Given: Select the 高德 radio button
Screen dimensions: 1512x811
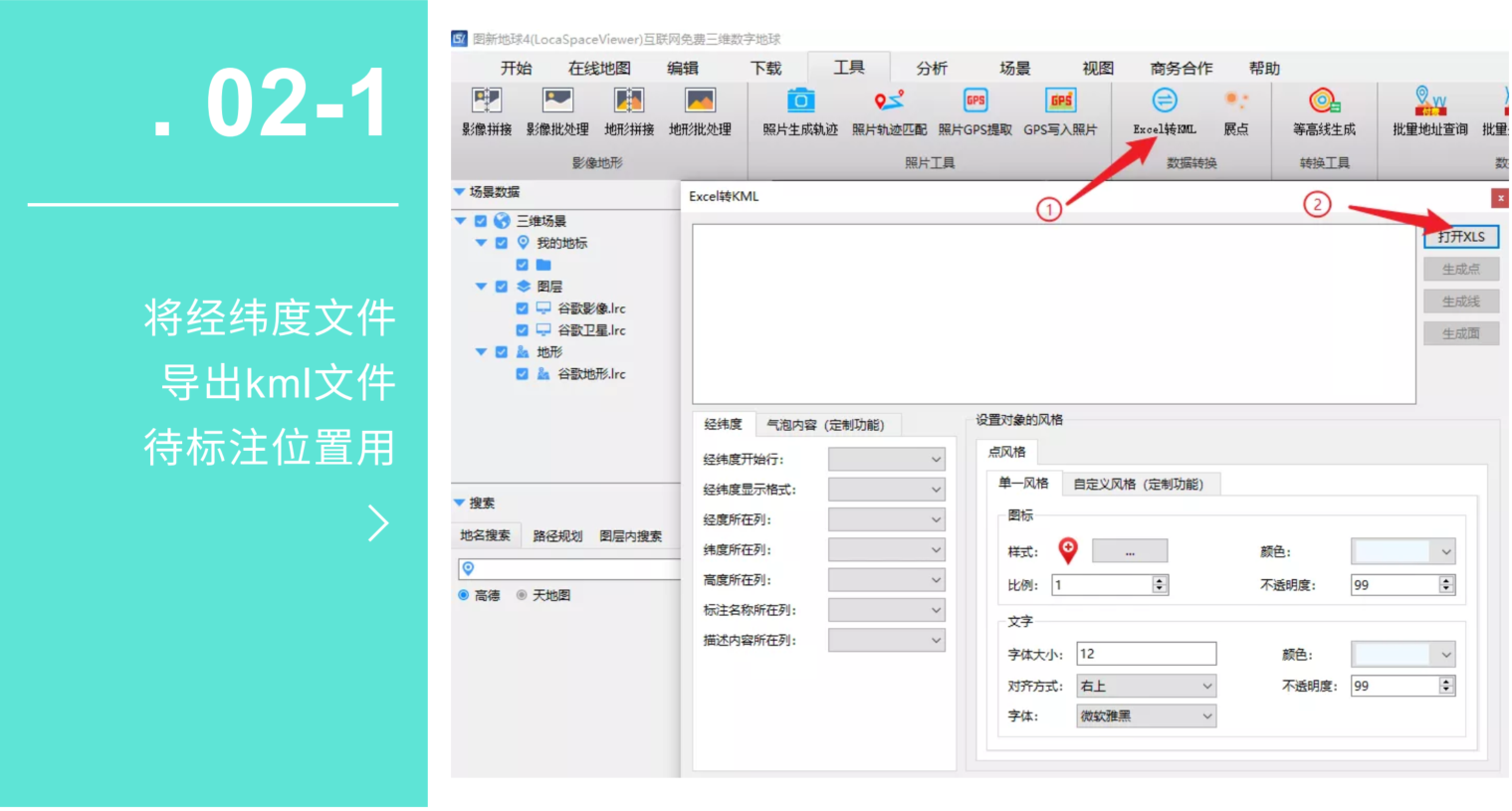Looking at the screenshot, I should click(x=464, y=595).
